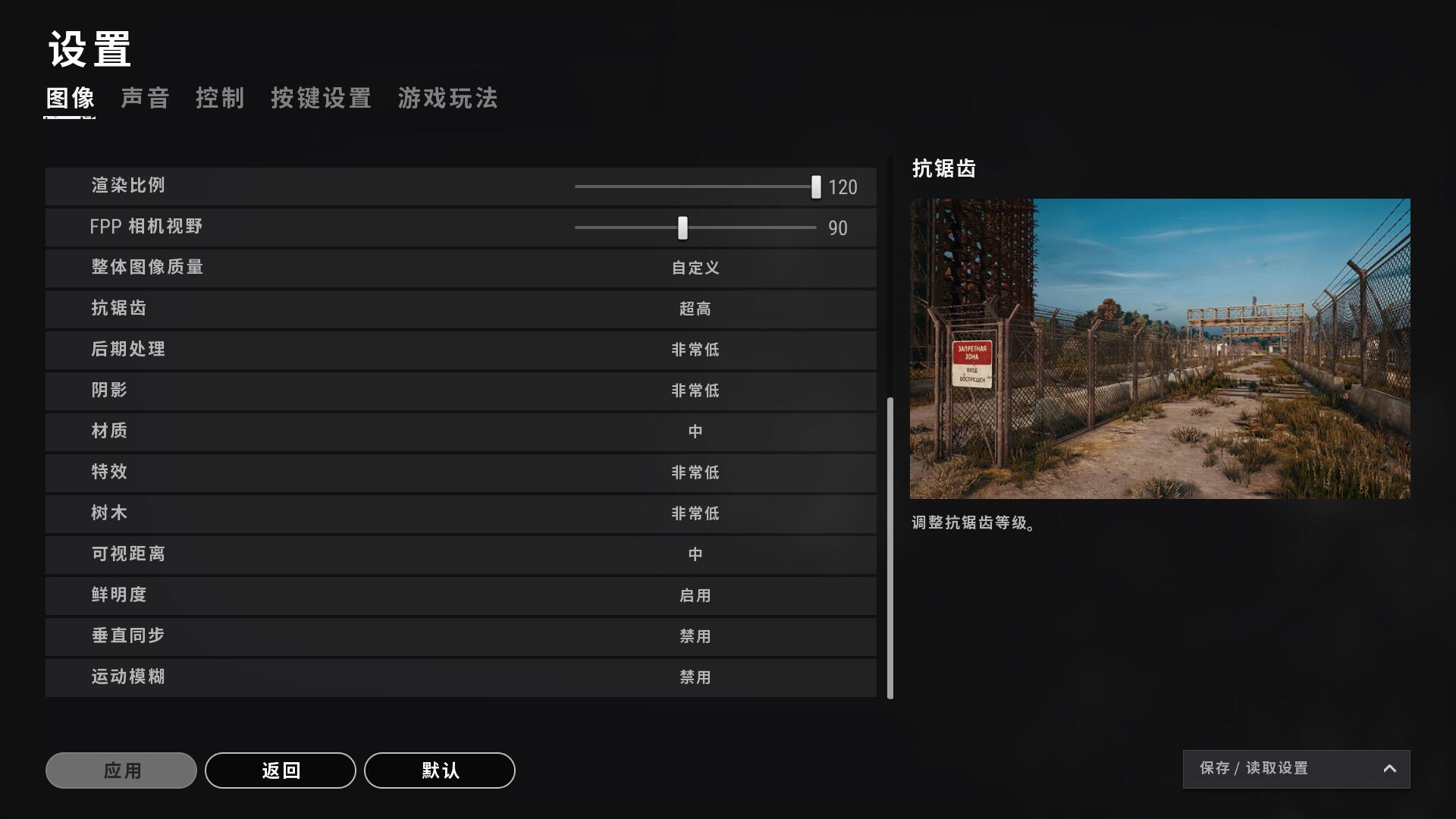Click the 返回 button

coord(281,770)
